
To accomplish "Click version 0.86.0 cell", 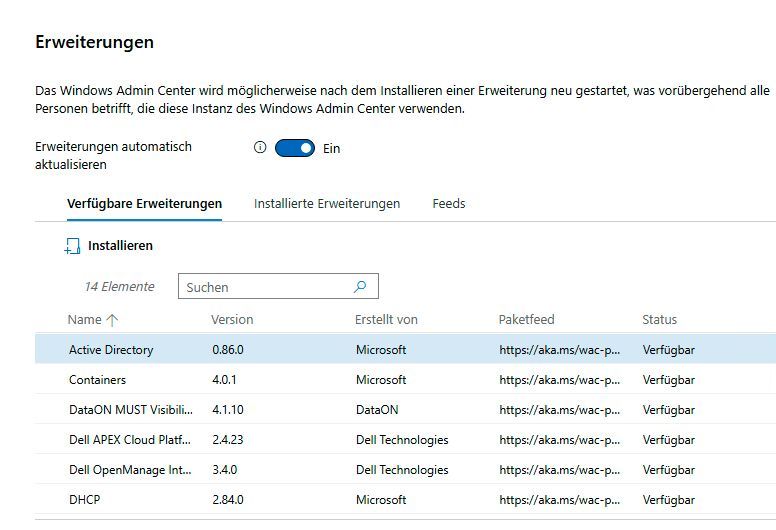I will click(x=228, y=350).
